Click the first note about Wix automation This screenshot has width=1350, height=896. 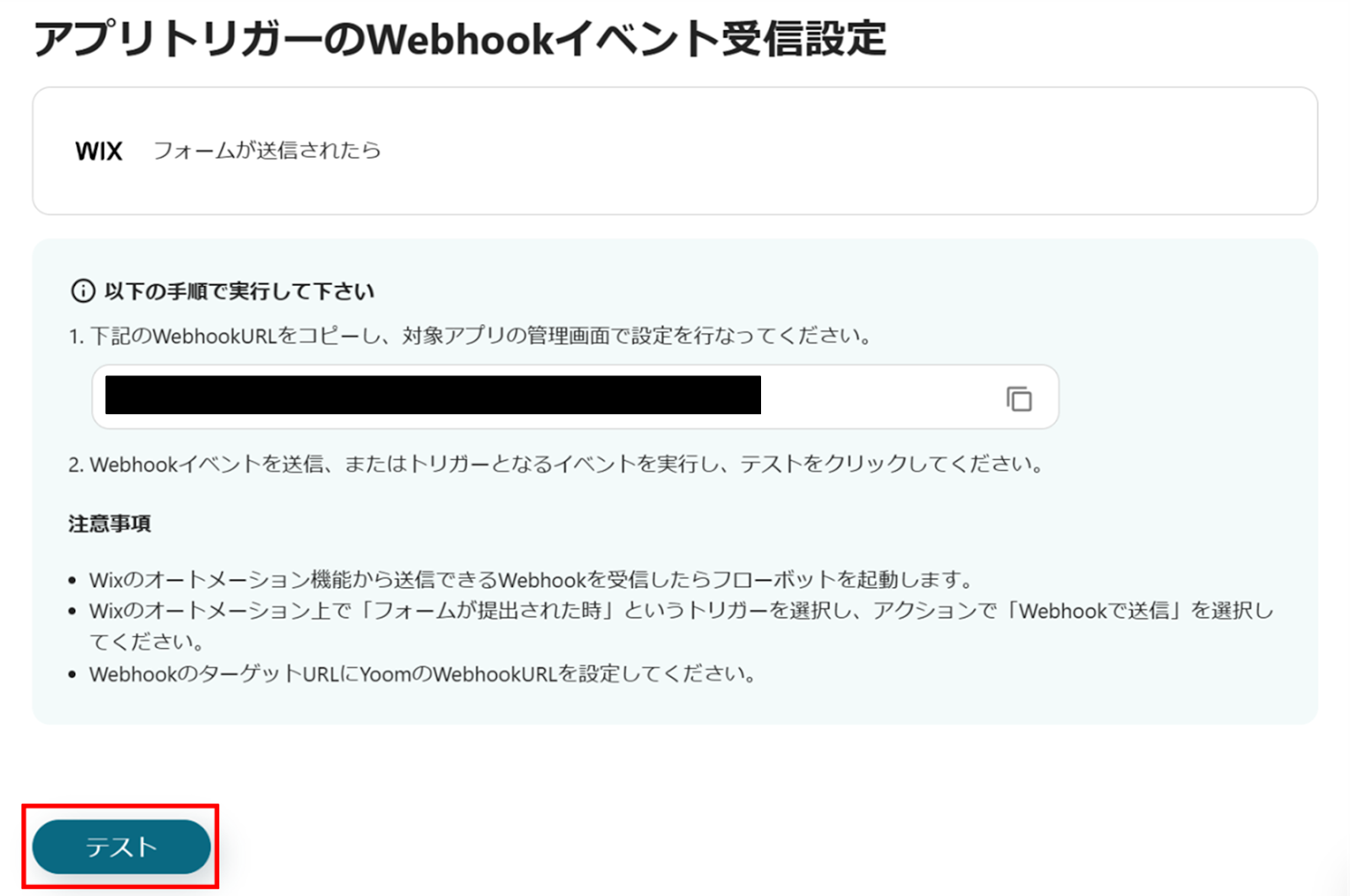(x=532, y=580)
